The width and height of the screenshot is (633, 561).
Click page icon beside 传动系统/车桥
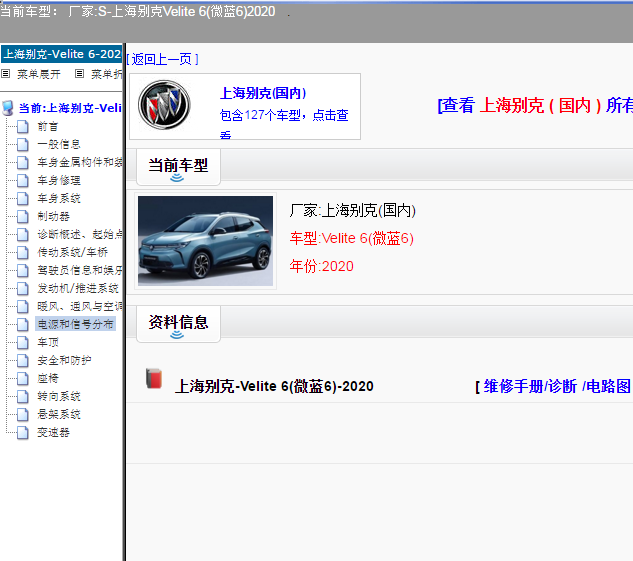coord(23,253)
